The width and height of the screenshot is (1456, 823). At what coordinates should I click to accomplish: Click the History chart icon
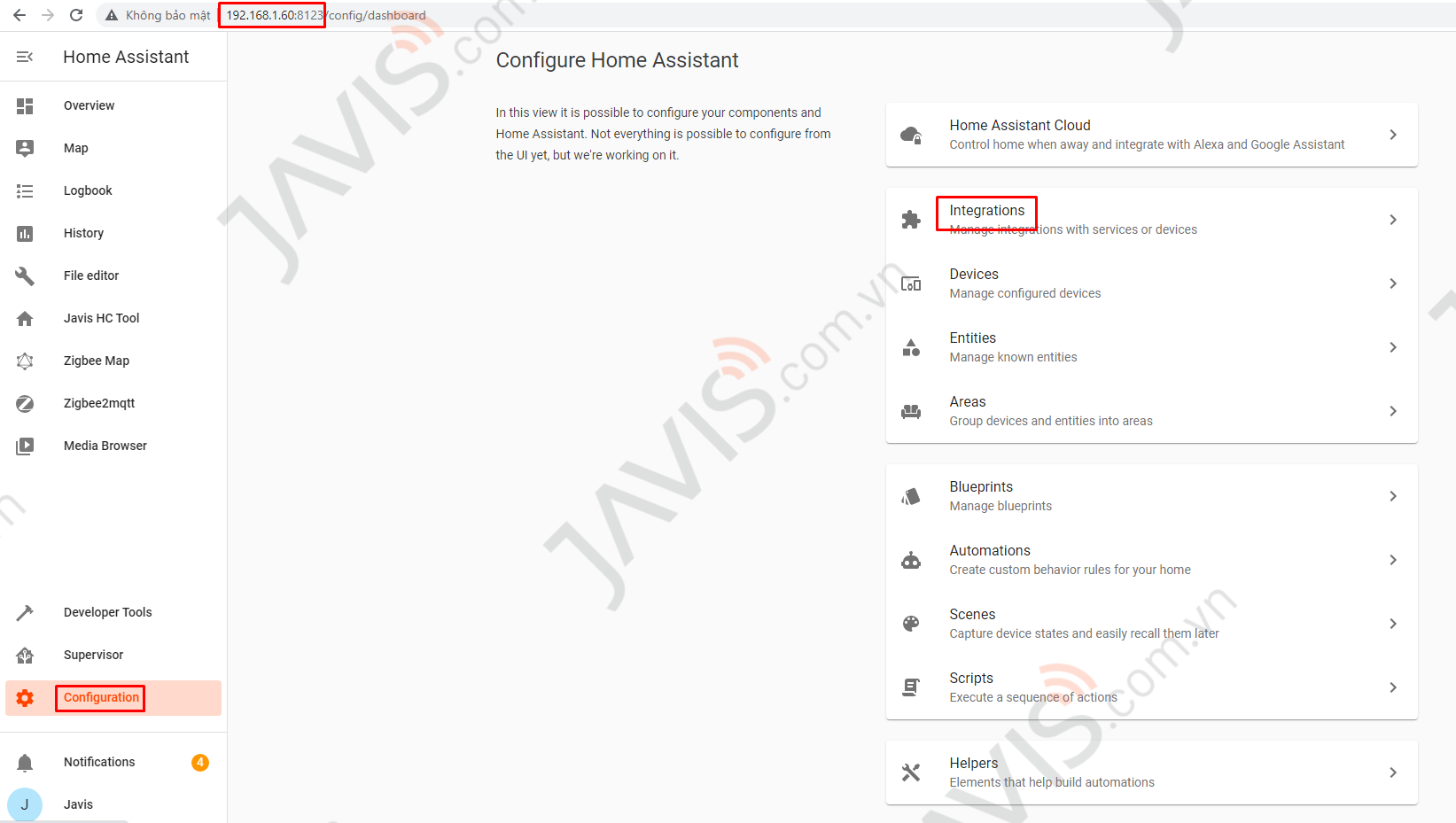click(x=25, y=233)
